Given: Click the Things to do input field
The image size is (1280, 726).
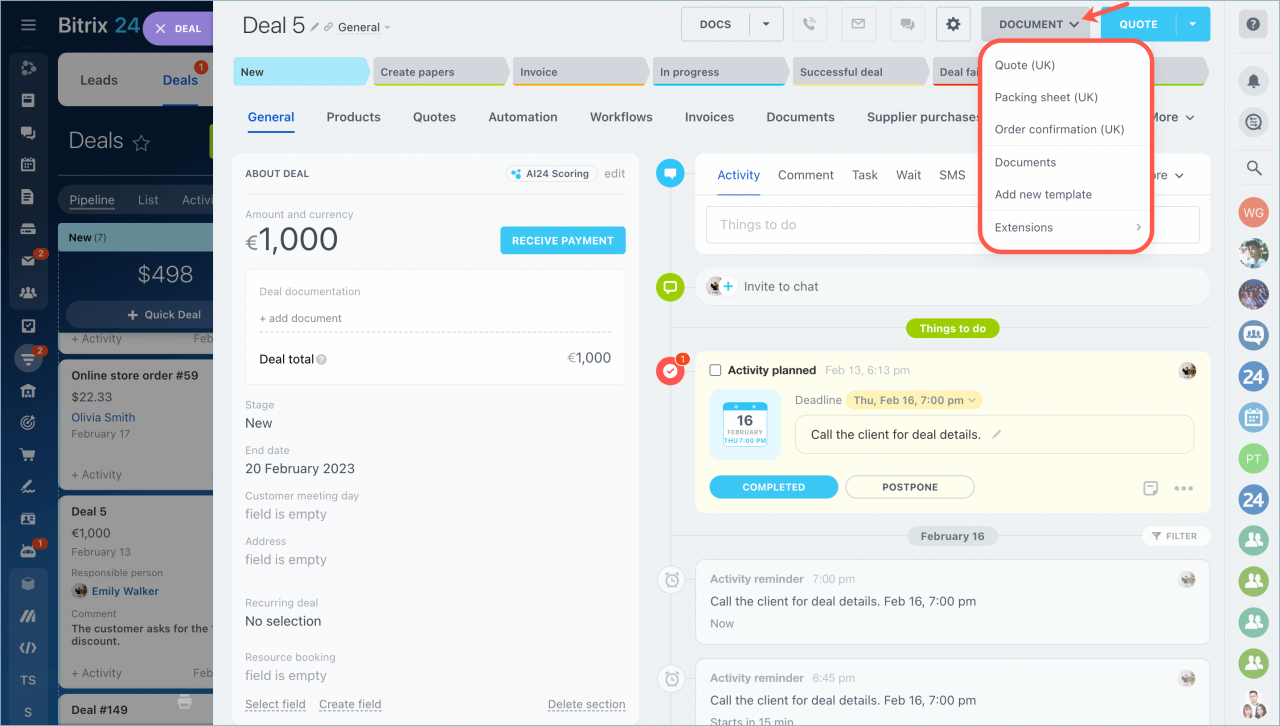Looking at the screenshot, I should tap(952, 225).
